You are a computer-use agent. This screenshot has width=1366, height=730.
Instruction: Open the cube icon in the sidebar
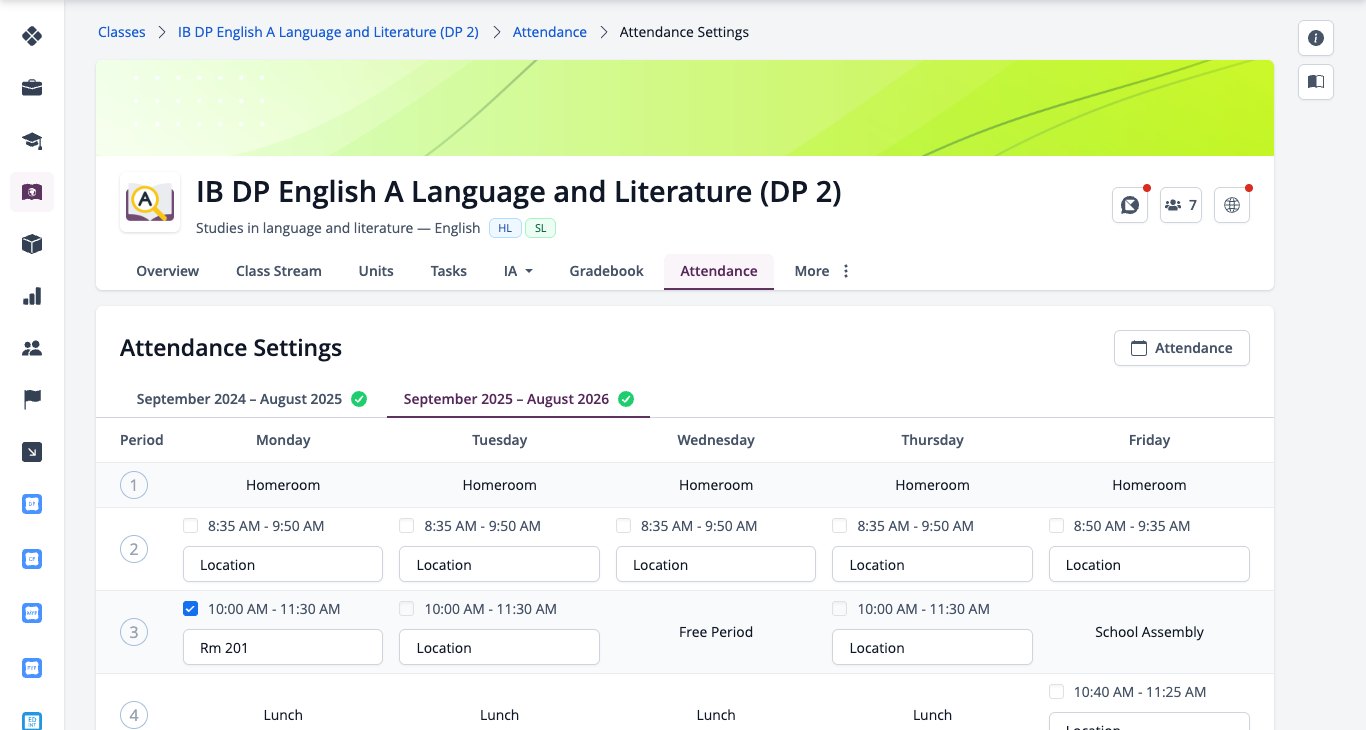pyautogui.click(x=32, y=244)
